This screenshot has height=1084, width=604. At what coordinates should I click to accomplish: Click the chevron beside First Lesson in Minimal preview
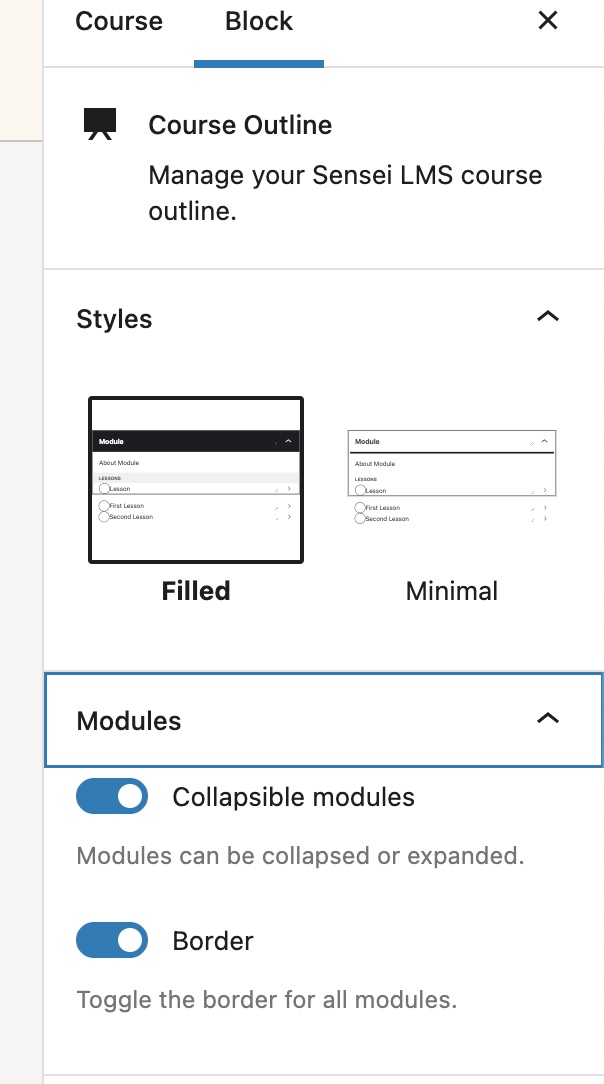coord(544,509)
